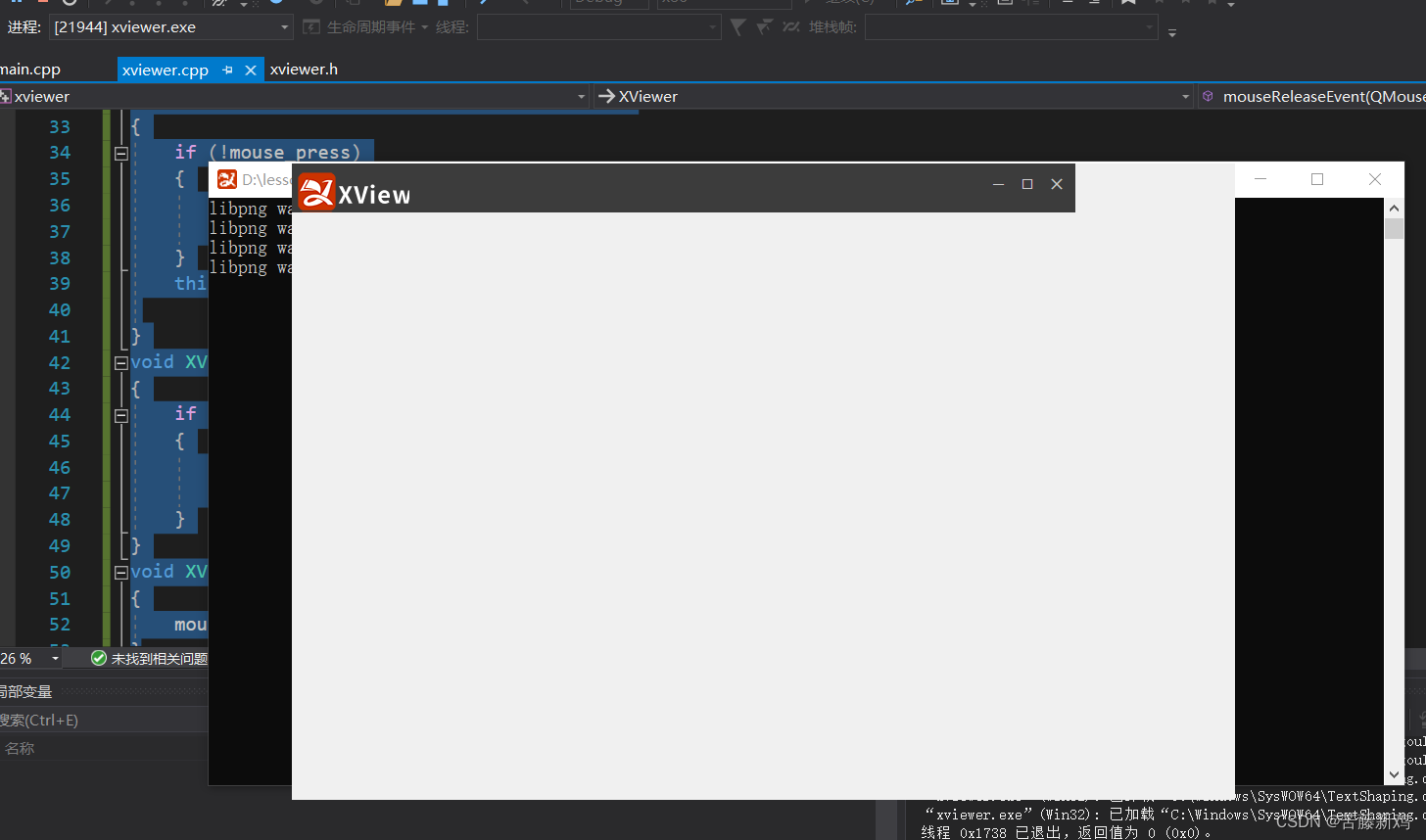Screen dimensions: 1426x840
Task: Close the console window
Action: point(1375,179)
